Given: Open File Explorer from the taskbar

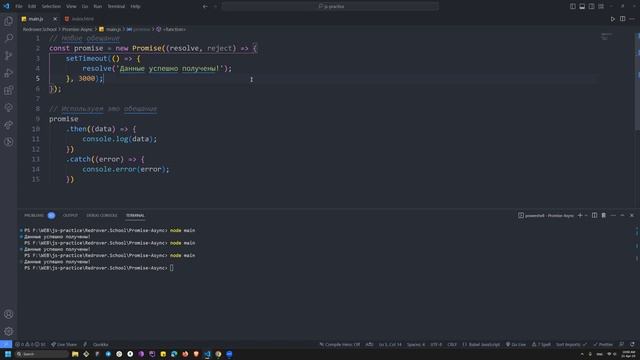Looking at the screenshot, I should (x=75, y=354).
